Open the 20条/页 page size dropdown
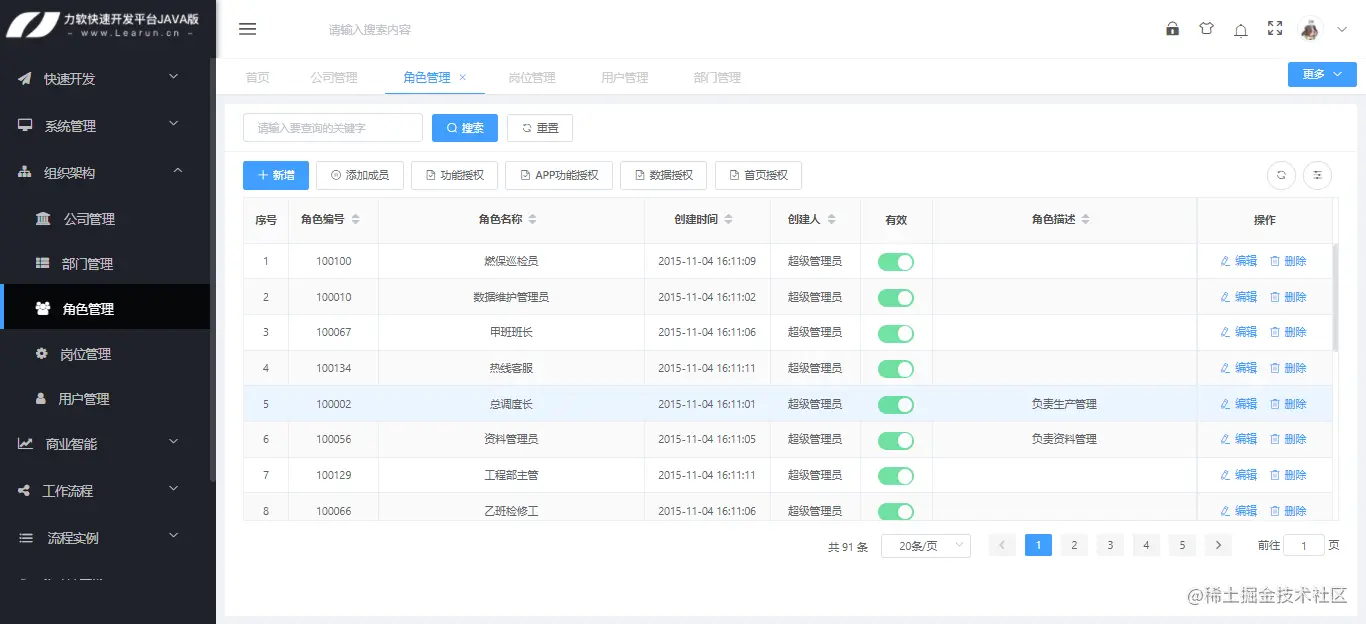The height and width of the screenshot is (624, 1366). [925, 545]
